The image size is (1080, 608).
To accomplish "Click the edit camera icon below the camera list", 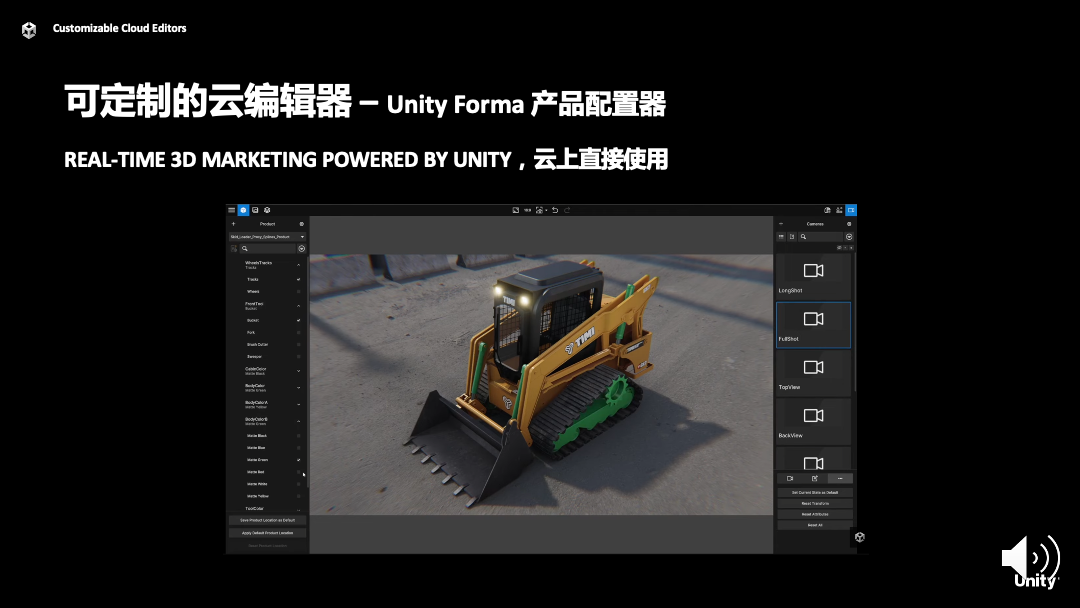I will pyautogui.click(x=815, y=478).
